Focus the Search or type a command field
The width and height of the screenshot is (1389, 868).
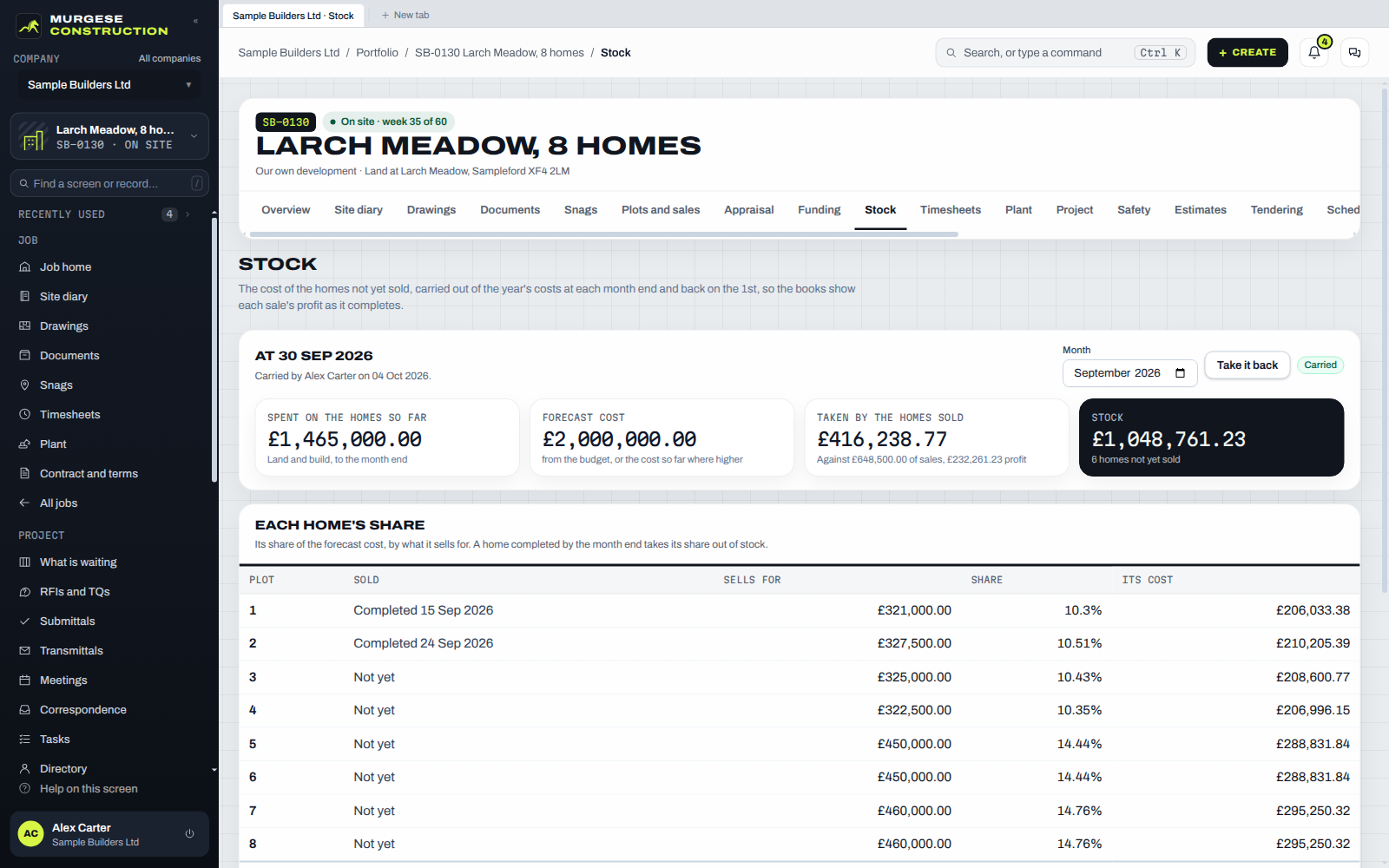[x=1065, y=53]
